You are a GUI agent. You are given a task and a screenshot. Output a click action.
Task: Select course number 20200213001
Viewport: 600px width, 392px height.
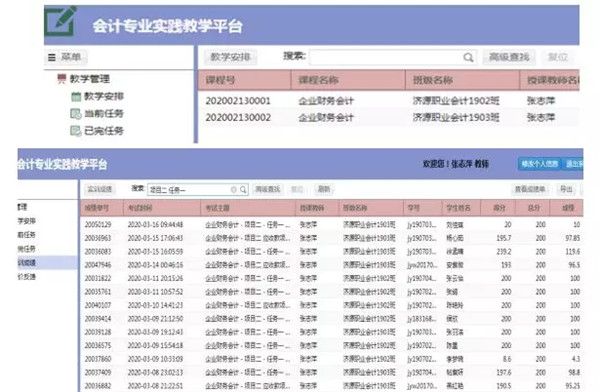[238, 101]
